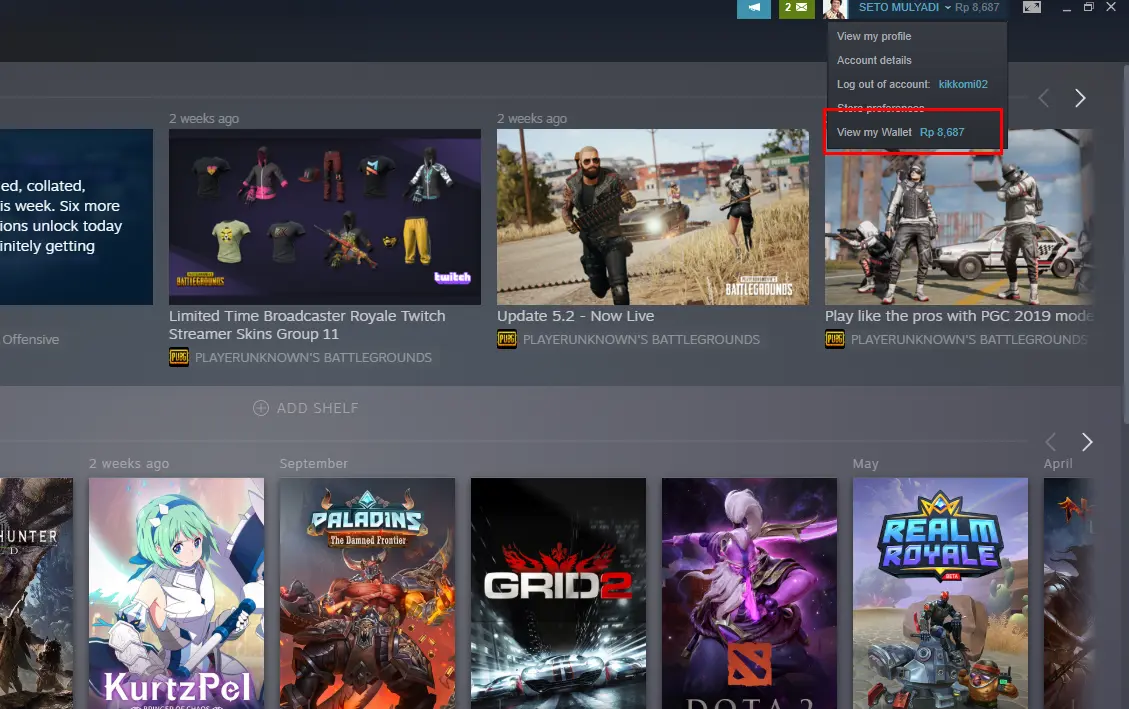Select the GRID 2 game cover
Viewport: 1129px width, 709px height.
pos(558,592)
